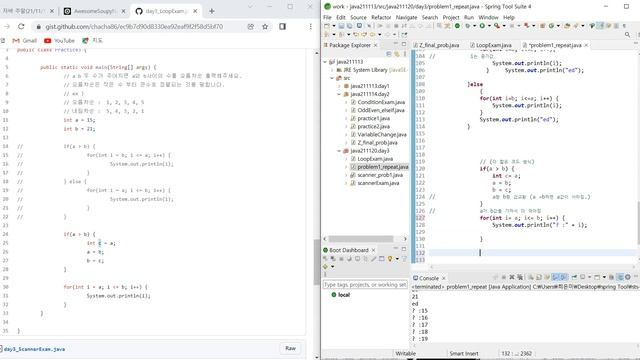Open the Chrome side panel
The width and height of the screenshot is (640, 360).
(x=282, y=27)
